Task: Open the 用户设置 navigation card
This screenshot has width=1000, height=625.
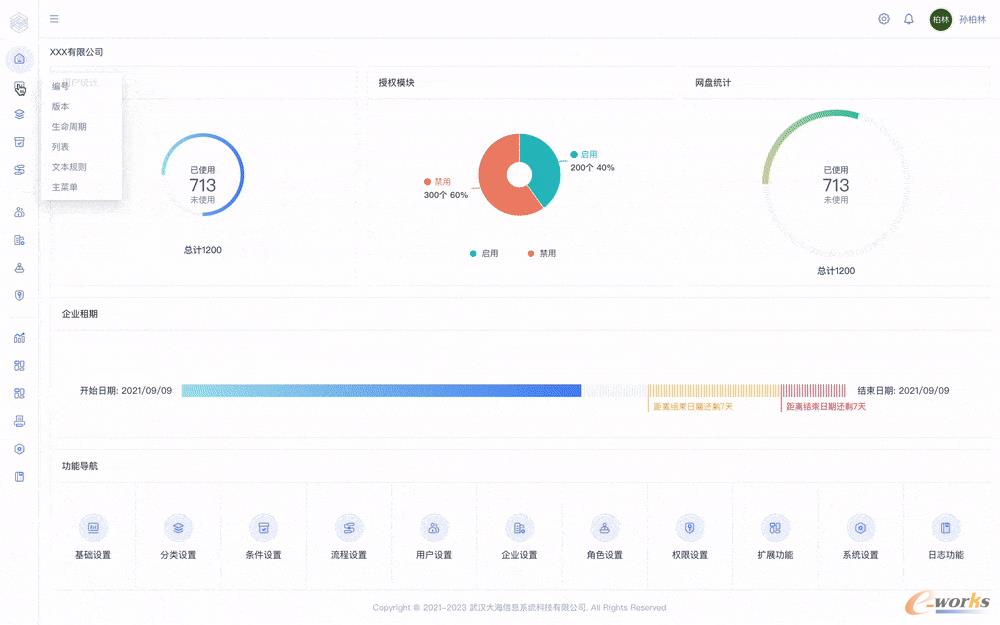Action: point(434,538)
